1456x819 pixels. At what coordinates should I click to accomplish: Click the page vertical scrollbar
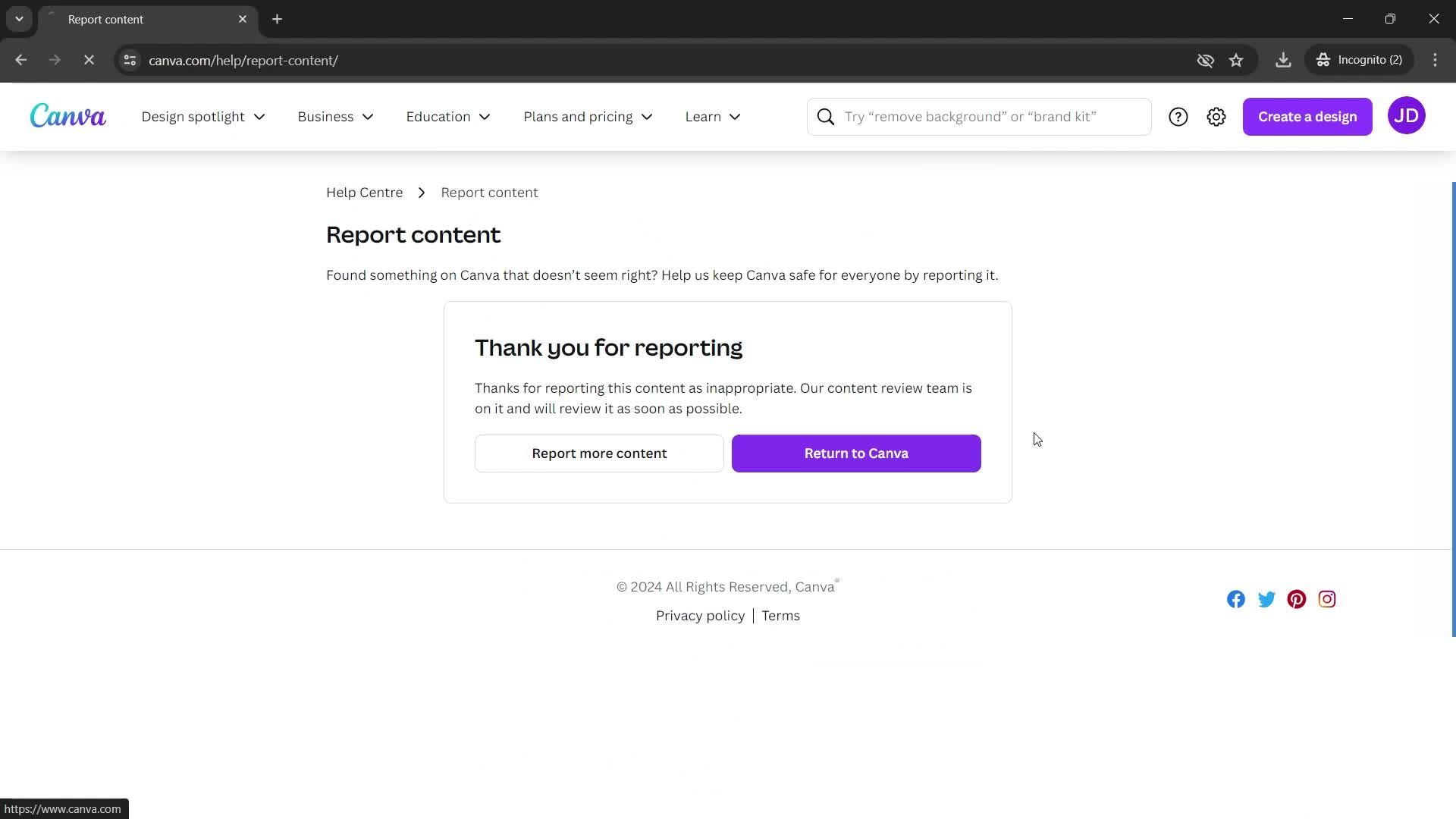click(1453, 409)
